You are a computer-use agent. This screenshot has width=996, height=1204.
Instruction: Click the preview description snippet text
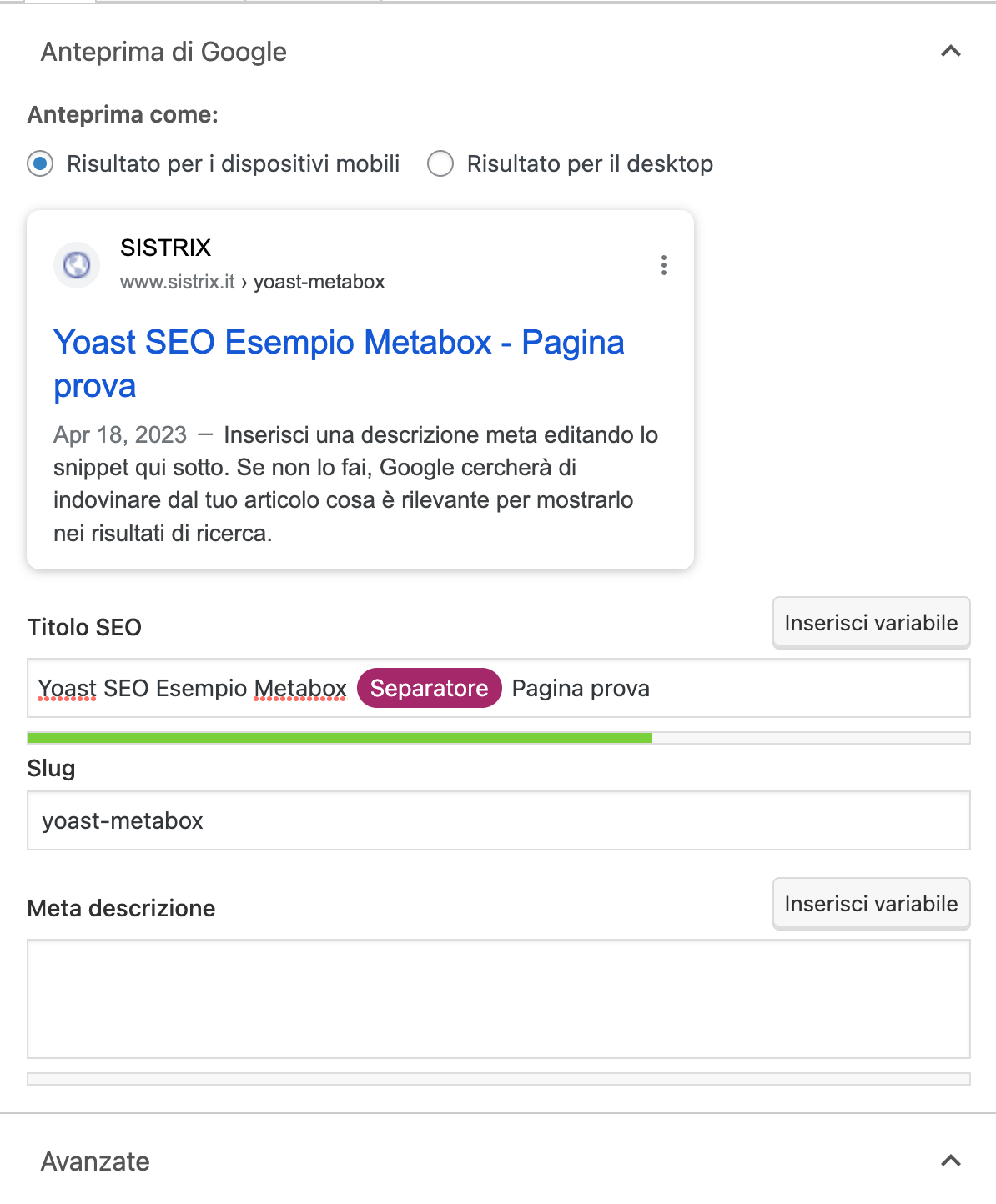[x=356, y=484]
